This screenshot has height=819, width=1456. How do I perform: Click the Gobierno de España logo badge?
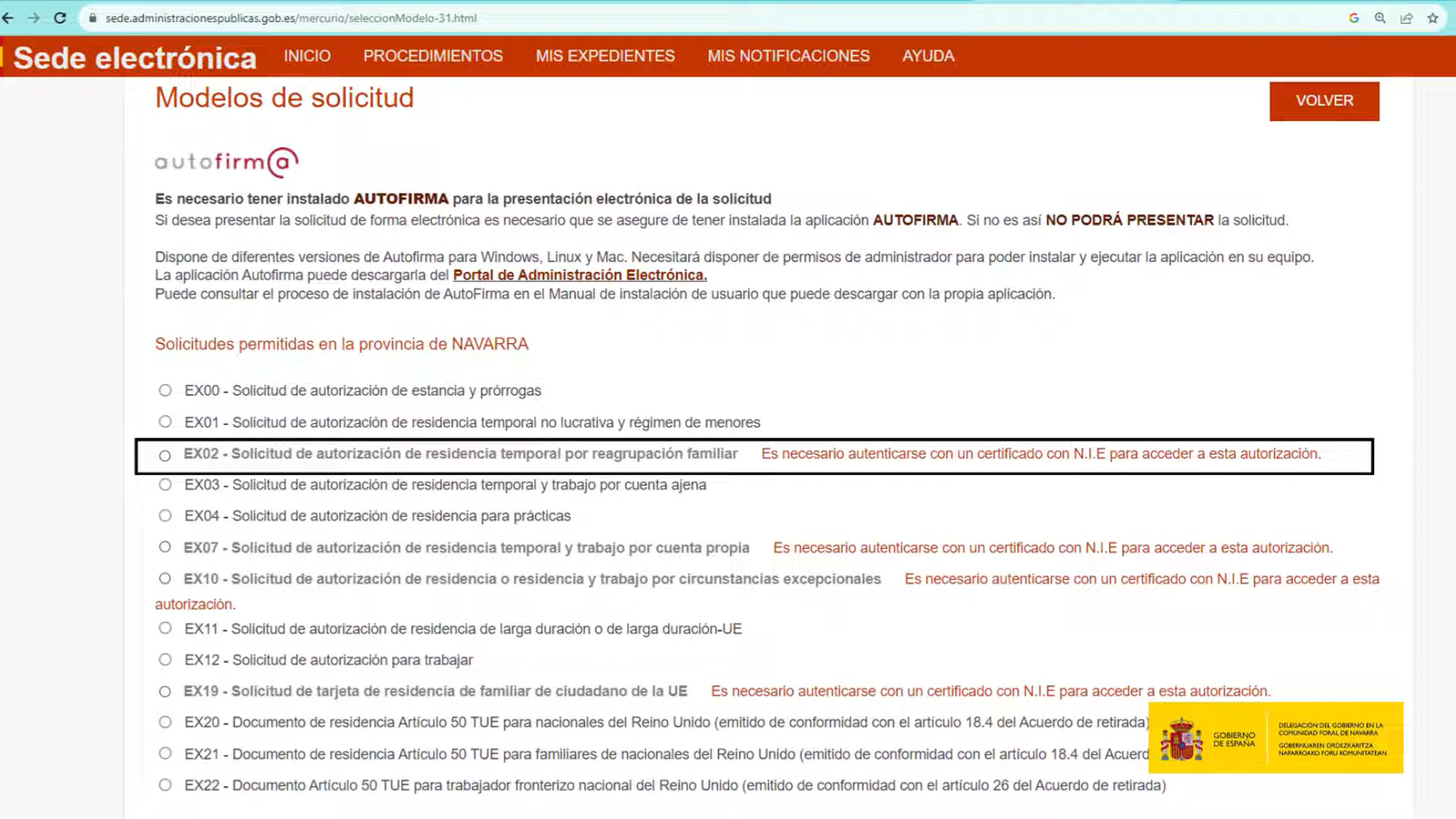(1276, 738)
